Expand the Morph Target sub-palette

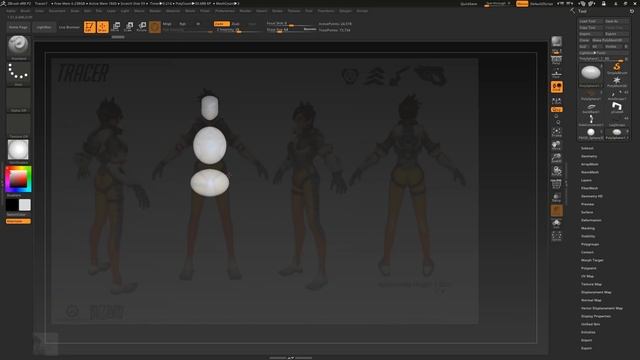pos(592,260)
